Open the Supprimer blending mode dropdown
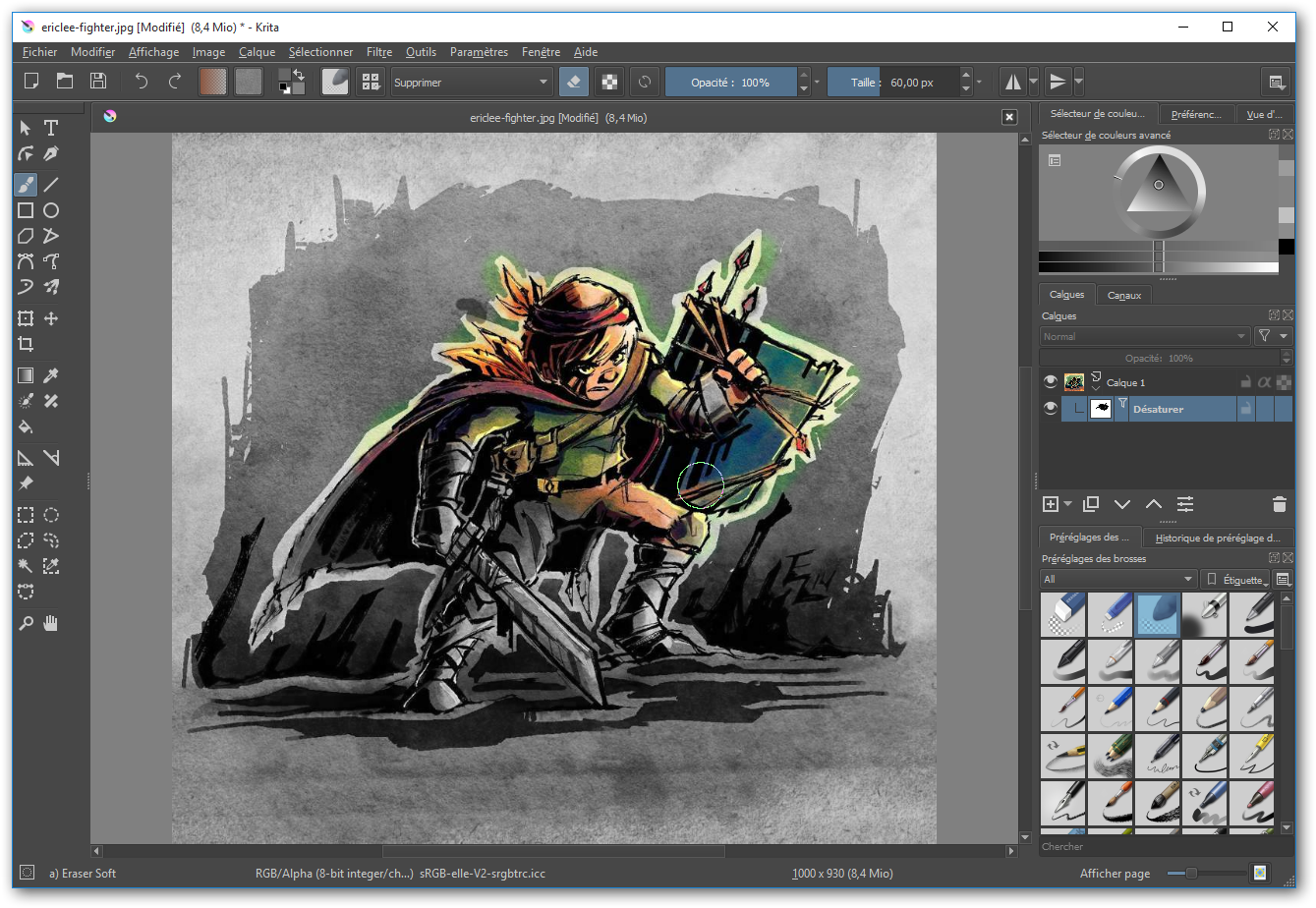This screenshot has height=908, width=1316. (472, 83)
